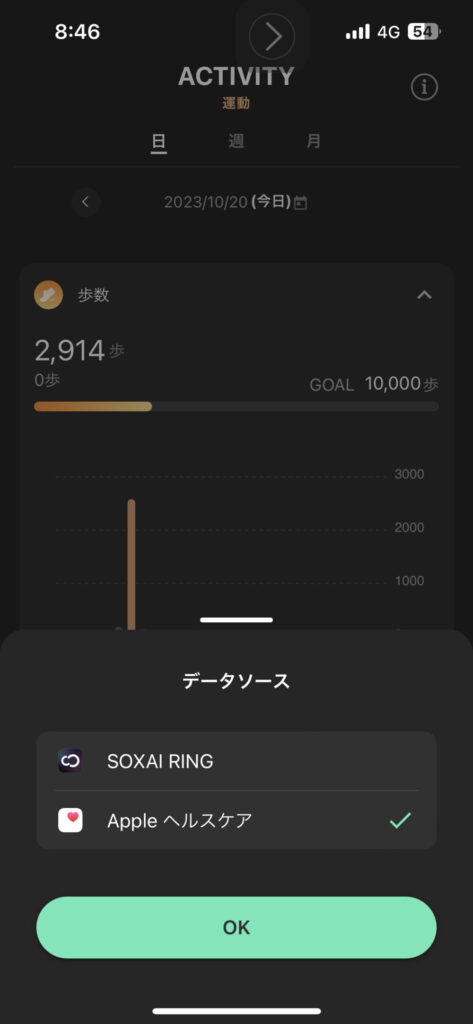The height and width of the screenshot is (1024, 473).
Task: Tap the SOXAI RING logo icon
Action: 70,761
